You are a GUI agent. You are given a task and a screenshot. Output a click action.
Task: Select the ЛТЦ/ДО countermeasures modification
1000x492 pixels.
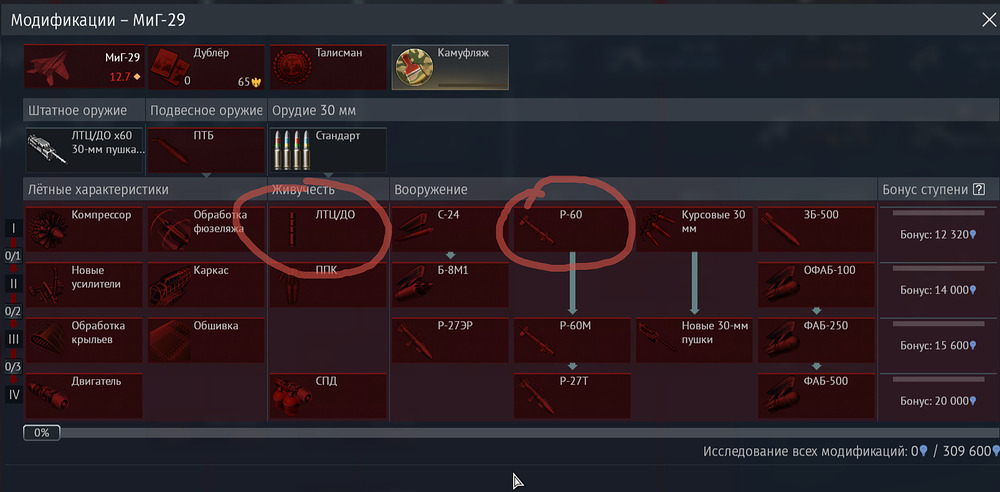(x=328, y=229)
